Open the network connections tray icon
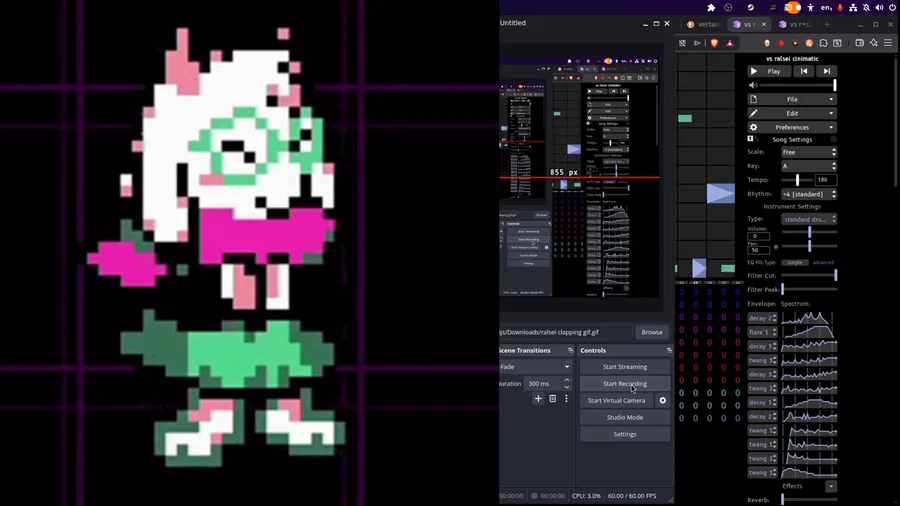Viewport: 900px width, 506px height. click(853, 7)
